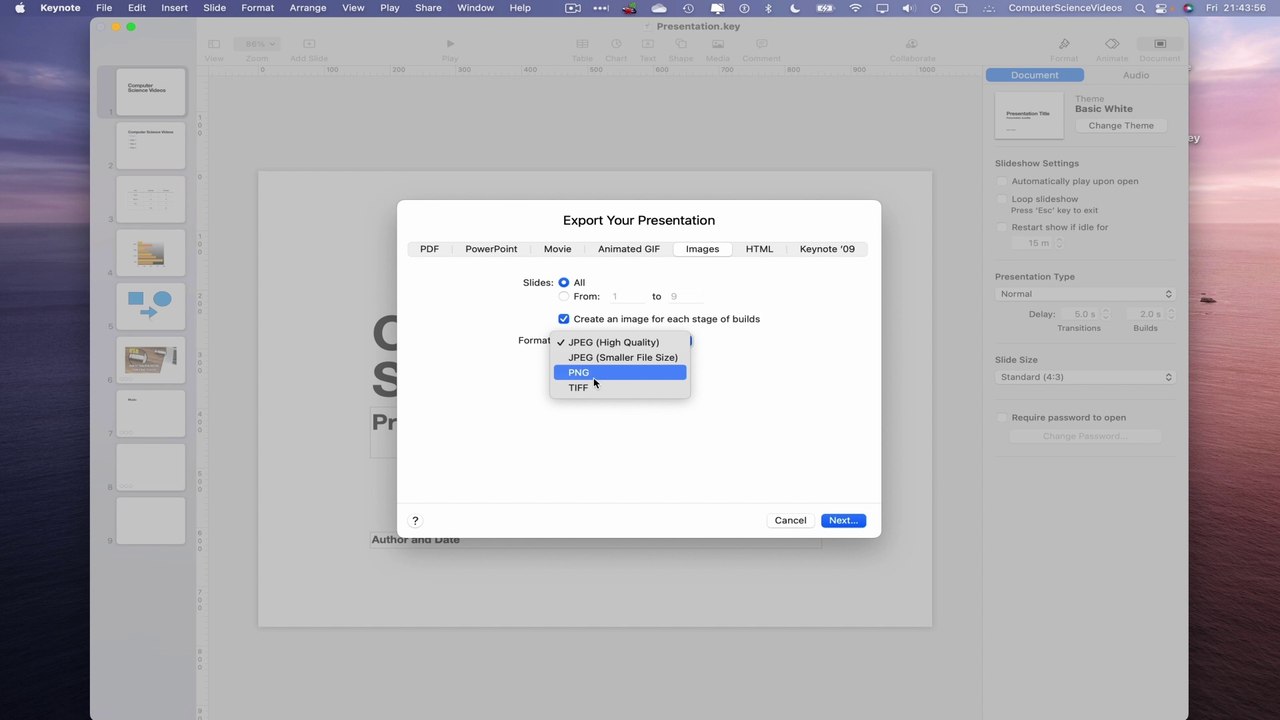Open the Play menu
This screenshot has width=1280, height=720.
(390, 8)
